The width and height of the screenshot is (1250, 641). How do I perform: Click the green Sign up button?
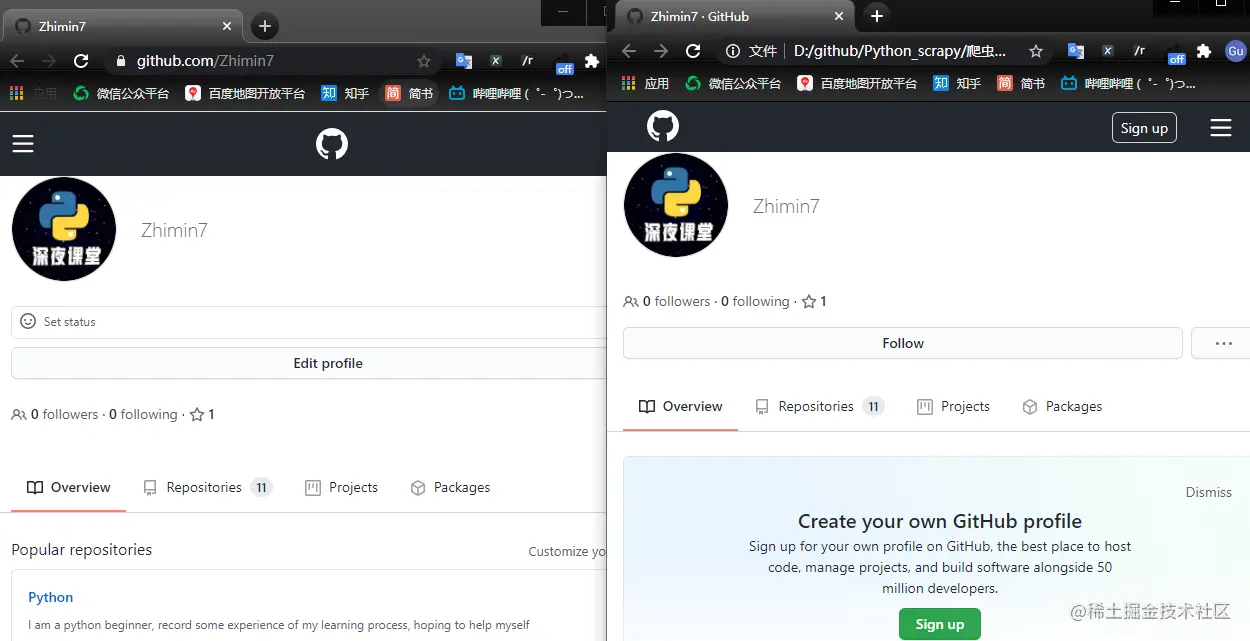pos(940,624)
